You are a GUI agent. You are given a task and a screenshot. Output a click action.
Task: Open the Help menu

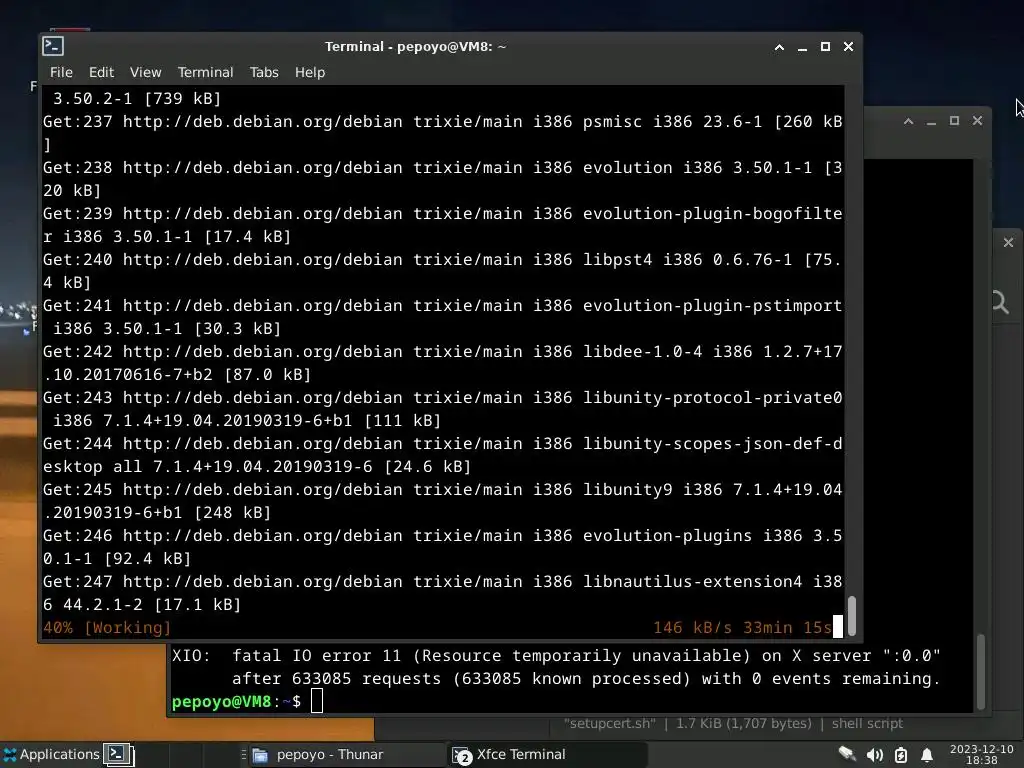[310, 72]
